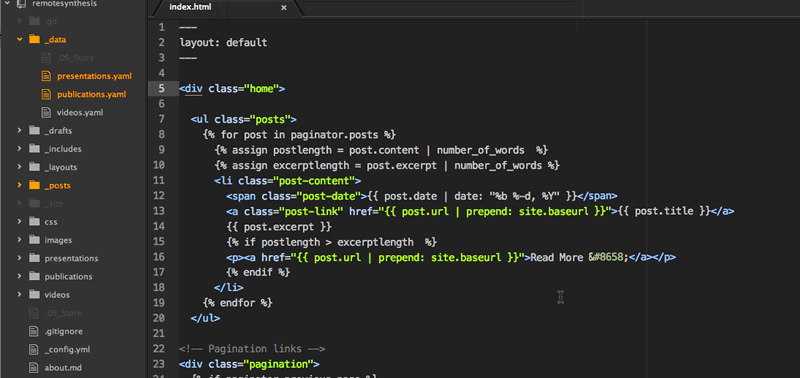Expand the _layouts folder arrow
Viewport: 800px width, 378px height.
[19, 167]
